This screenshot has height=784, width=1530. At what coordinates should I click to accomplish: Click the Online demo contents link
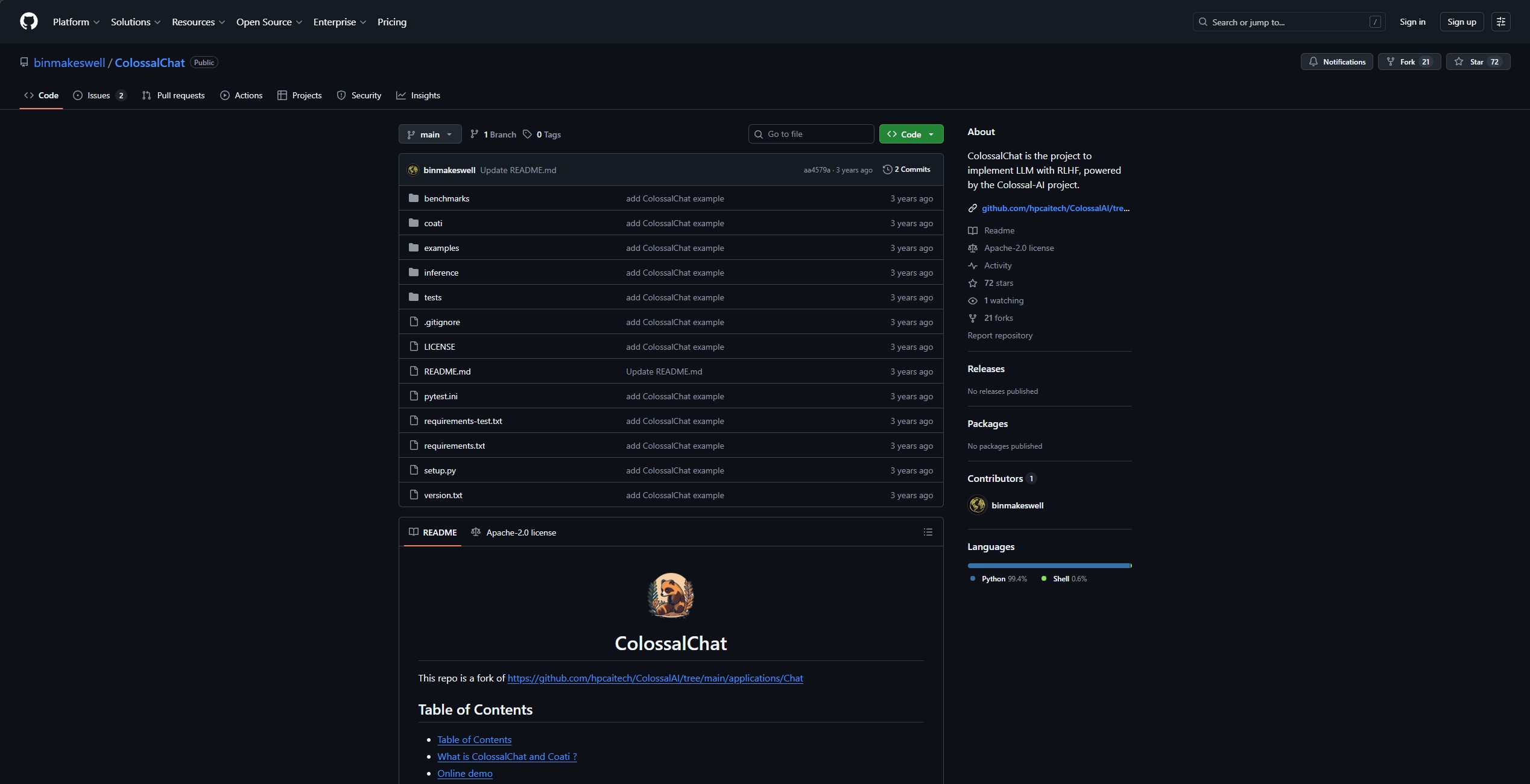point(465,773)
